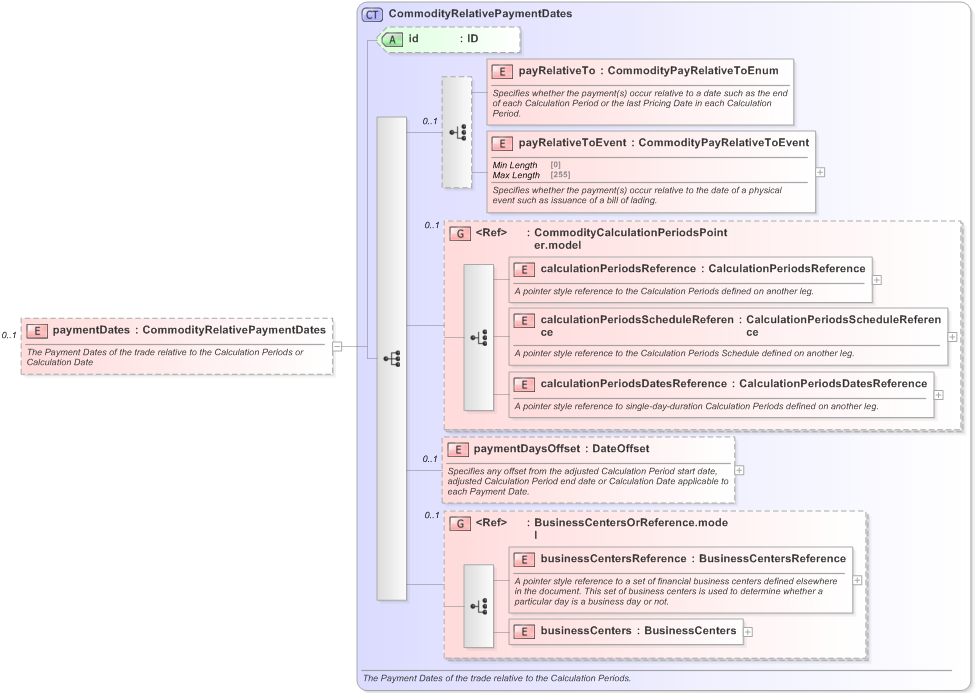This screenshot has height=693, width=975.
Task: Click the E icon of businessCenters
Action: click(x=524, y=631)
